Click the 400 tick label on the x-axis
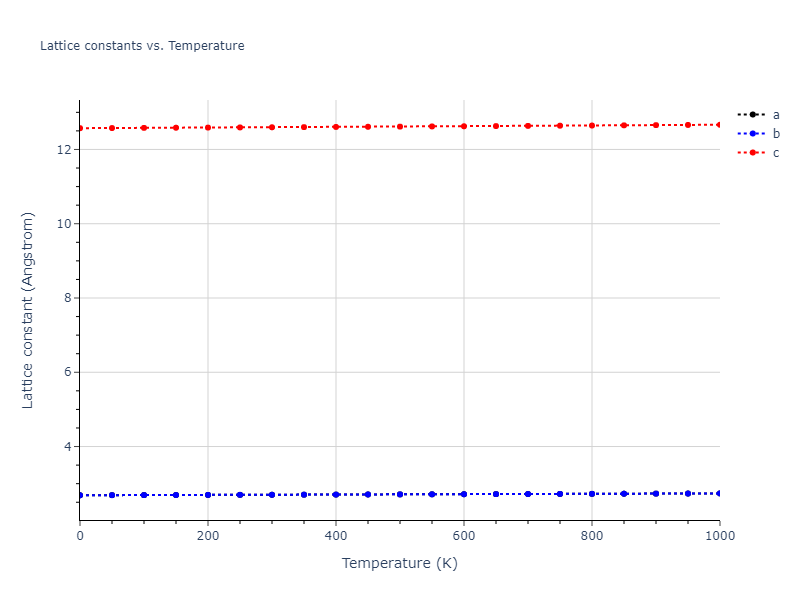The height and width of the screenshot is (600, 800). click(x=336, y=536)
